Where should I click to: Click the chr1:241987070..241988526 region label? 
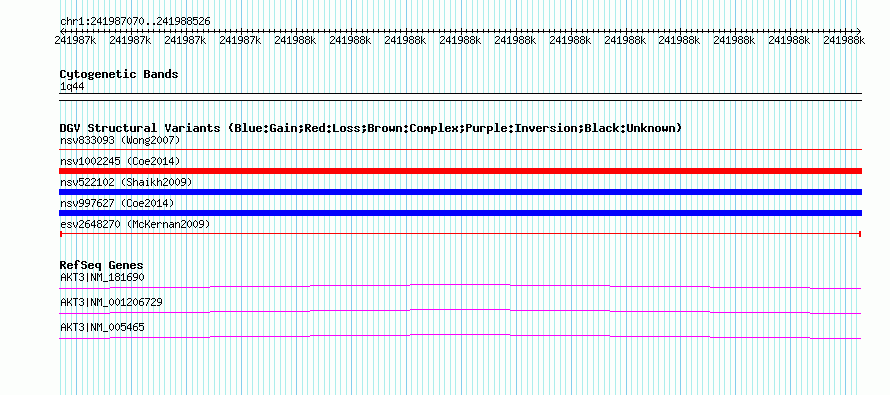[x=135, y=21]
